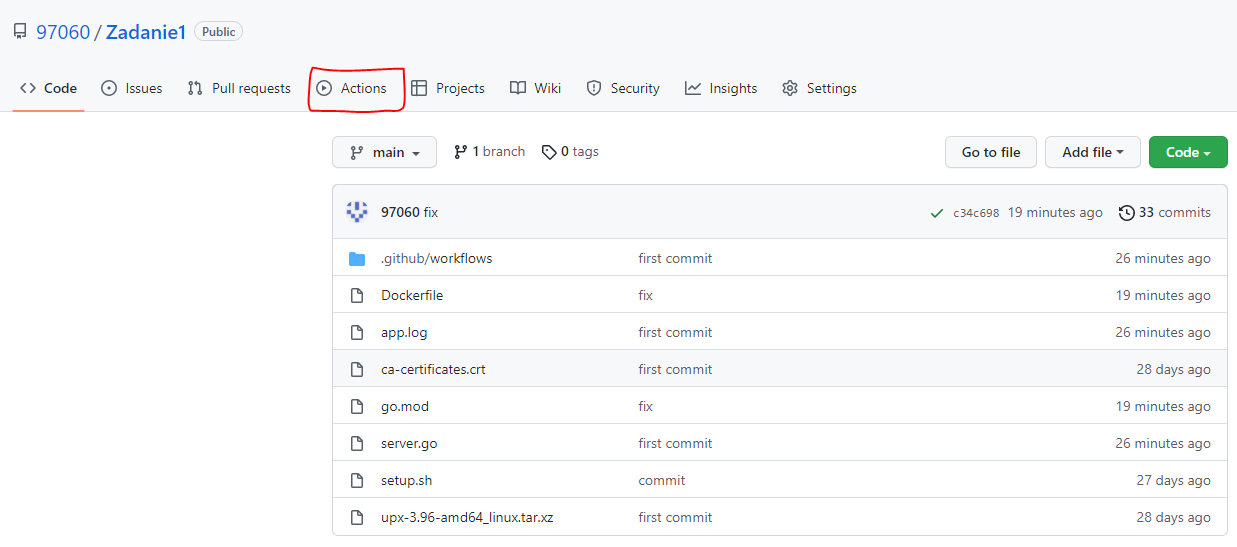The image size is (1237, 547).
Task: Open the setup.sh commit message
Action: tap(662, 481)
